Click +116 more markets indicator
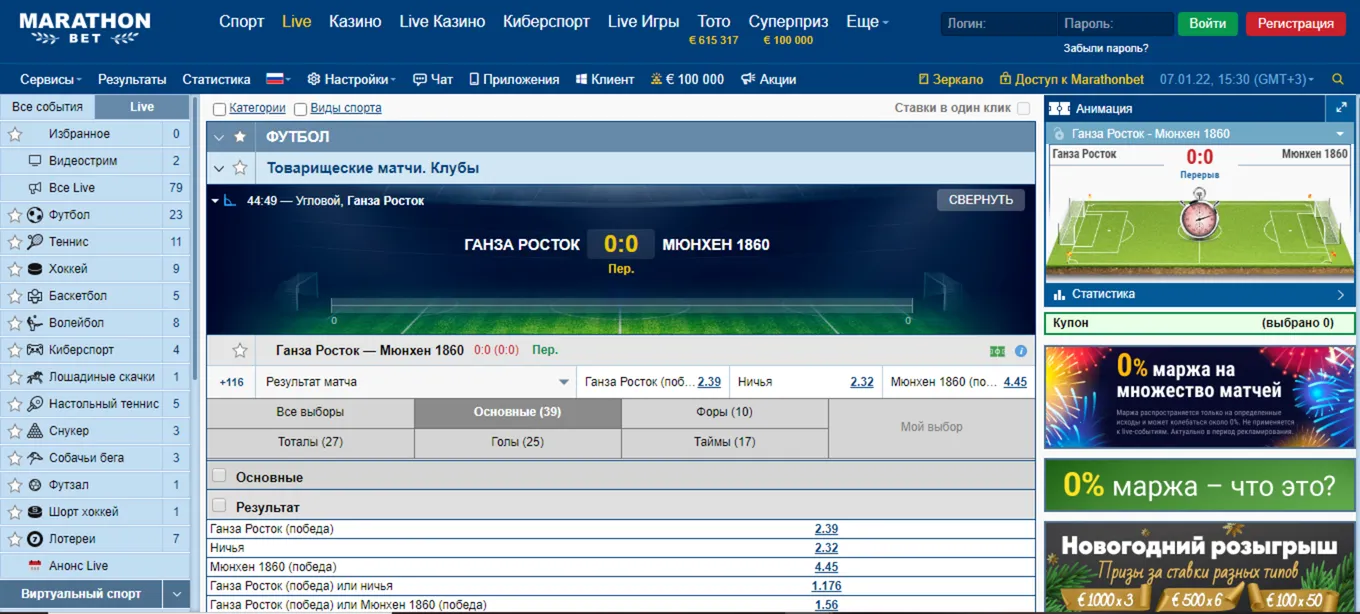Screen dimensions: 1360x614 232,382
